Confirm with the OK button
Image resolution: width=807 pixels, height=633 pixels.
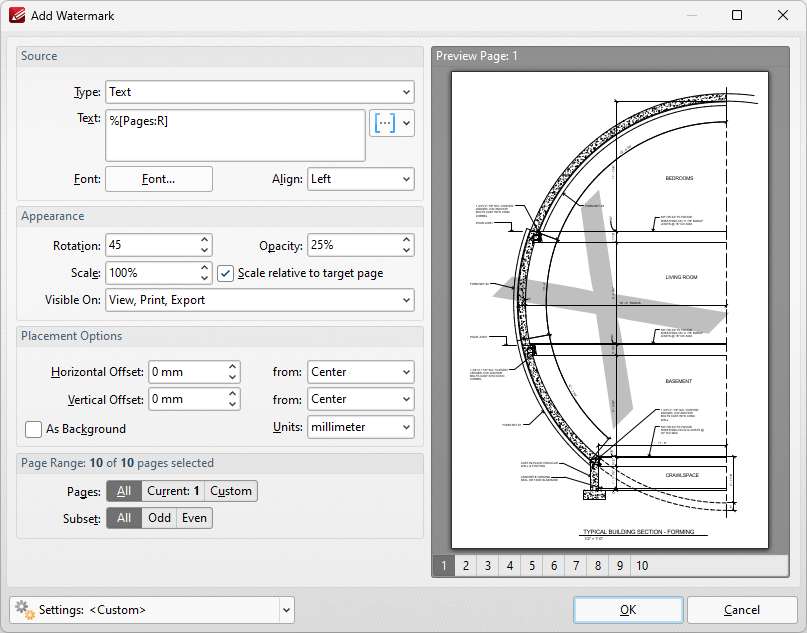(628, 610)
